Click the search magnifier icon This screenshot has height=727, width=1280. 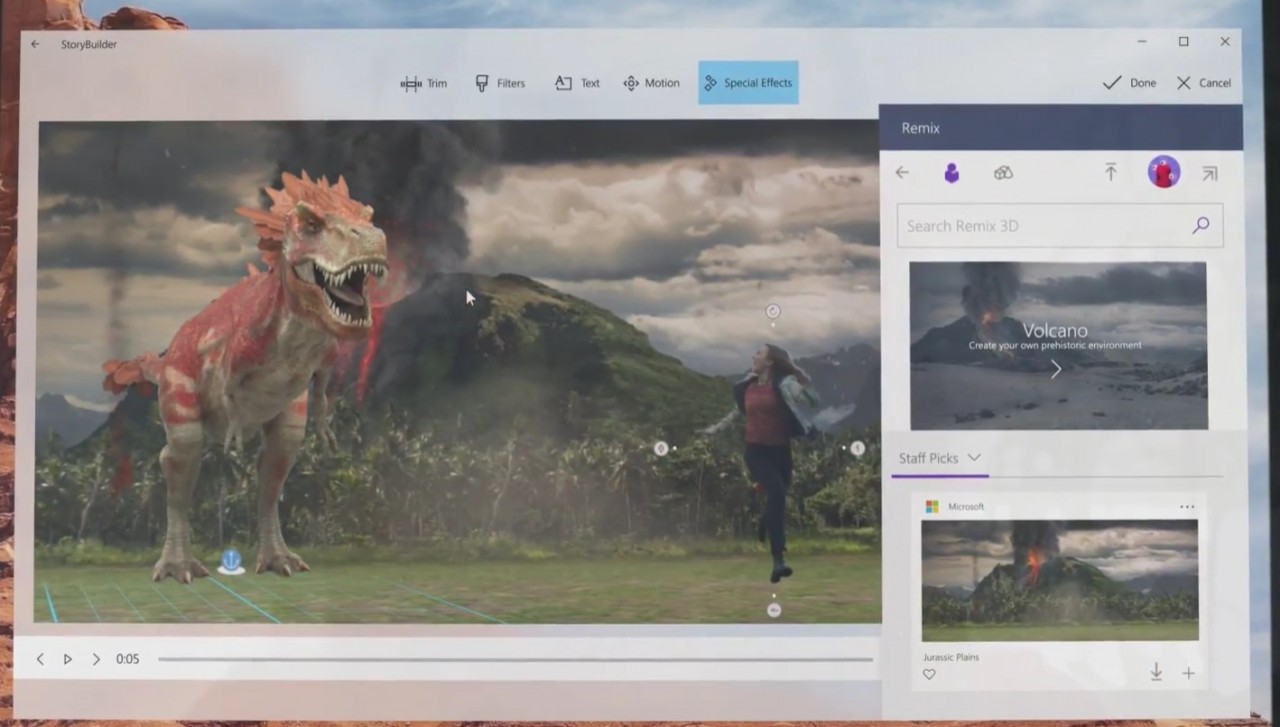(1201, 226)
